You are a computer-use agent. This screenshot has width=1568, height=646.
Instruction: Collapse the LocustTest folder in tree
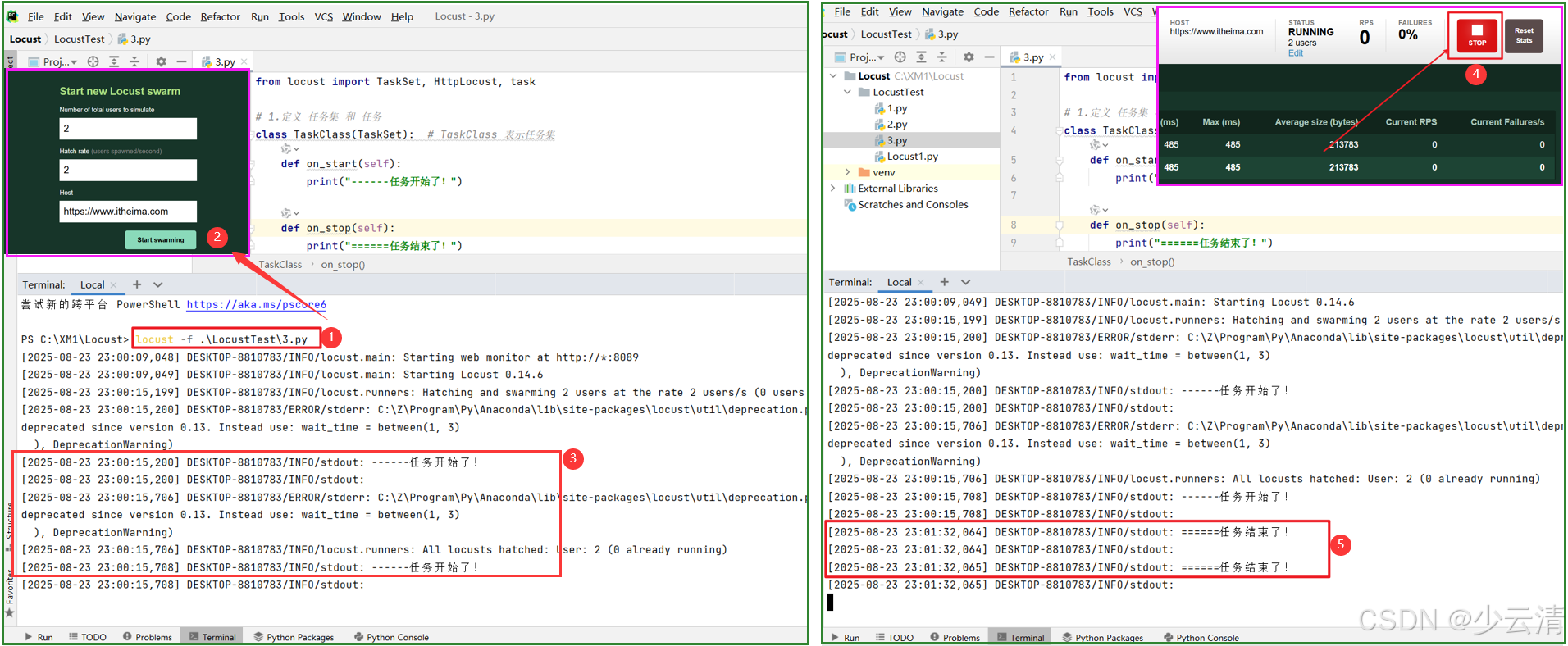(x=847, y=93)
